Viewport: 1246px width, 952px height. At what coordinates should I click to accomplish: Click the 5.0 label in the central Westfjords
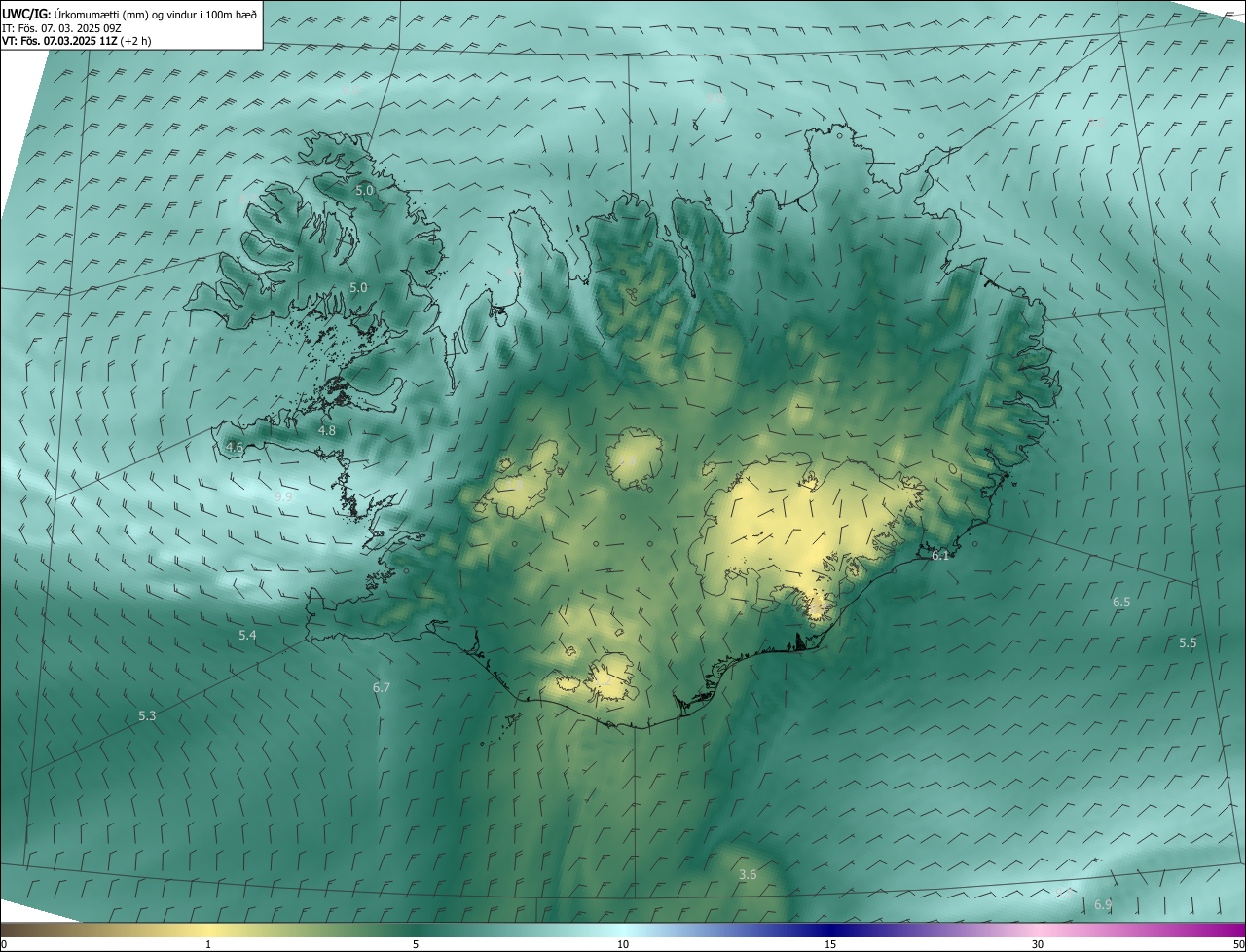point(358,288)
